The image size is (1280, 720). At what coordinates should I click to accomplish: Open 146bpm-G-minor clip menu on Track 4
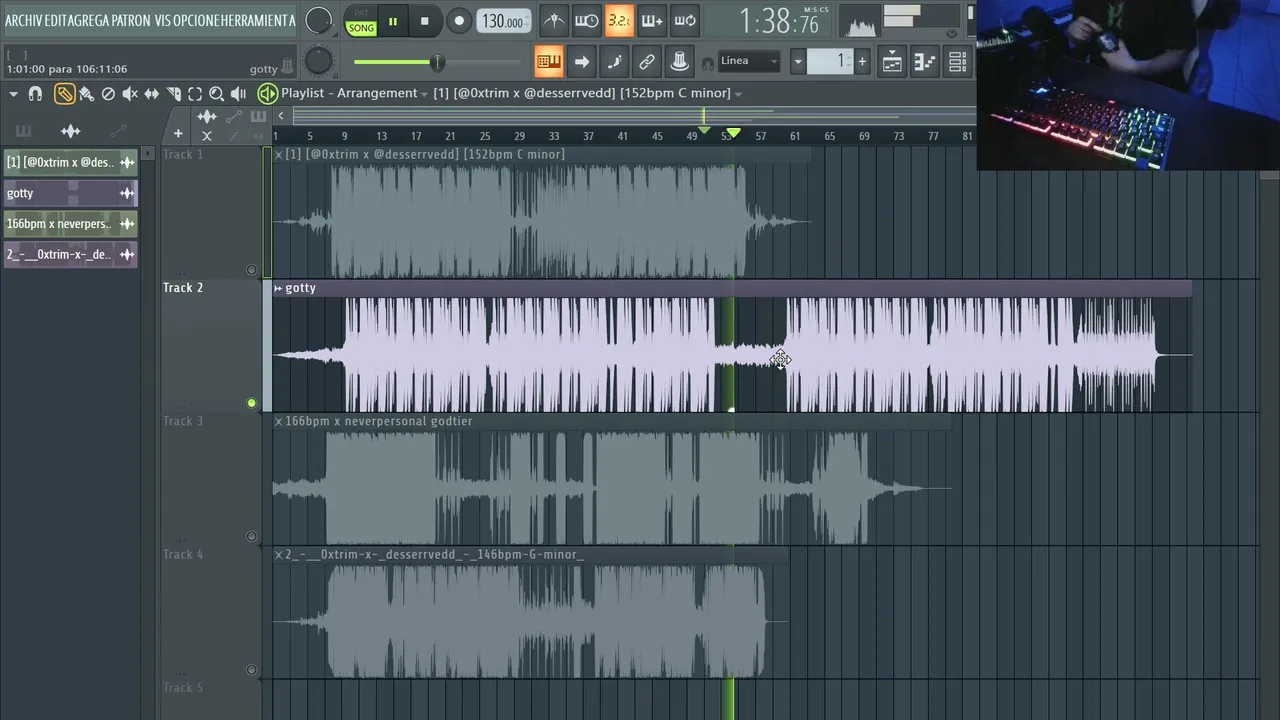[x=279, y=554]
